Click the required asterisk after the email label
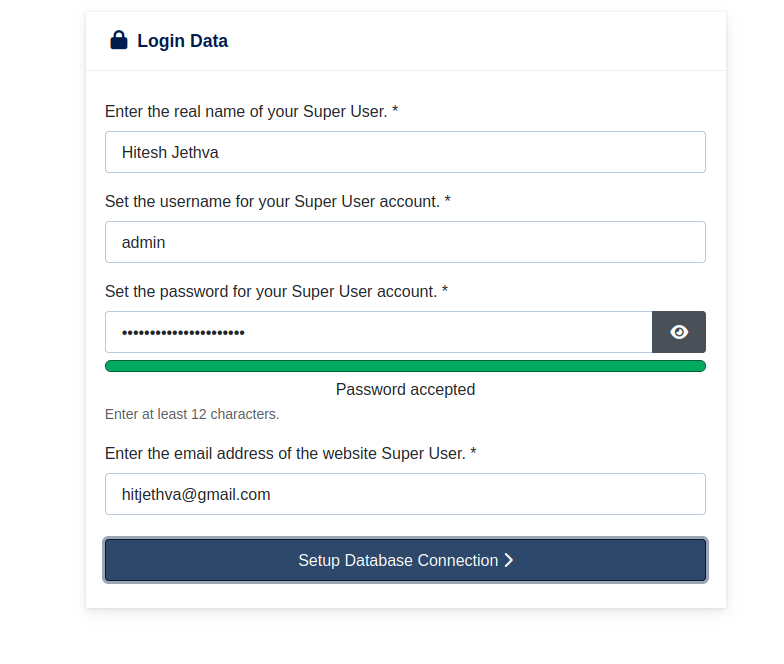 pos(473,453)
